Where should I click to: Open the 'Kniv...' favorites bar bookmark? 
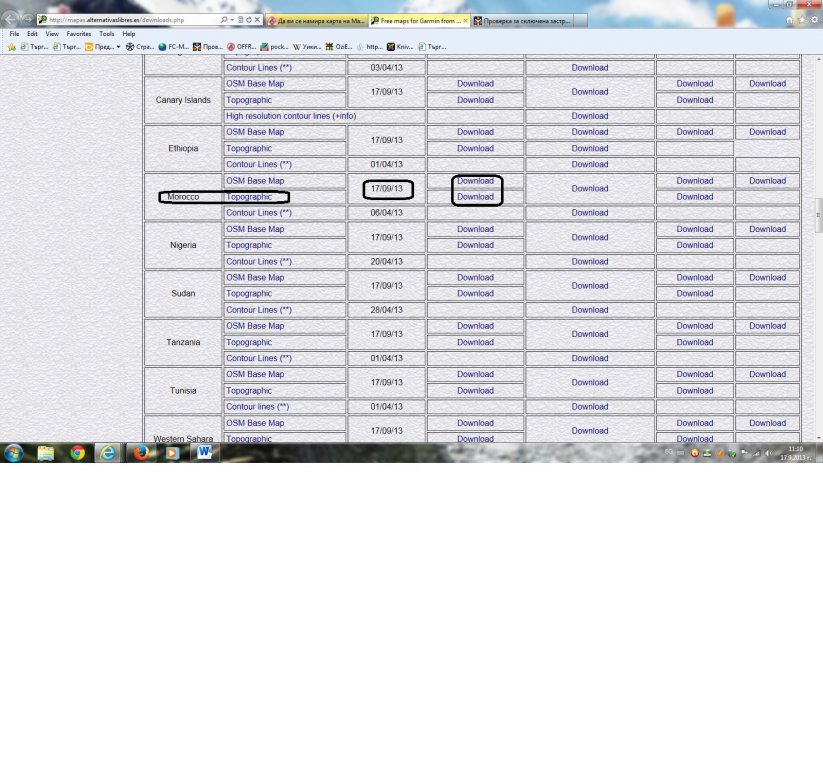[x=400, y=47]
